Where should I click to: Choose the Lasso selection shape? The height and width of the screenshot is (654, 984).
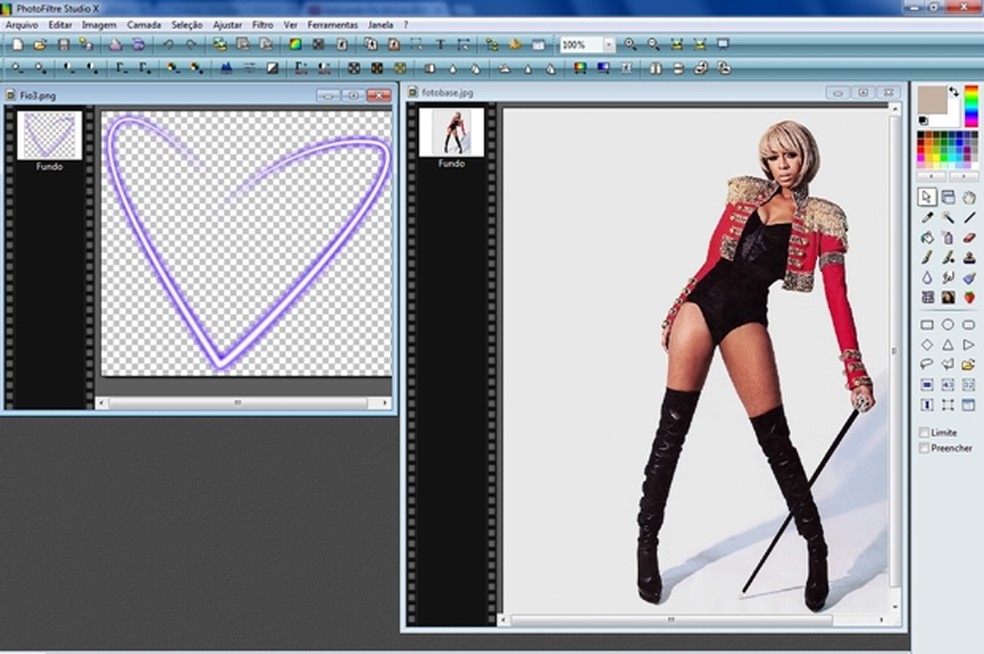click(927, 364)
